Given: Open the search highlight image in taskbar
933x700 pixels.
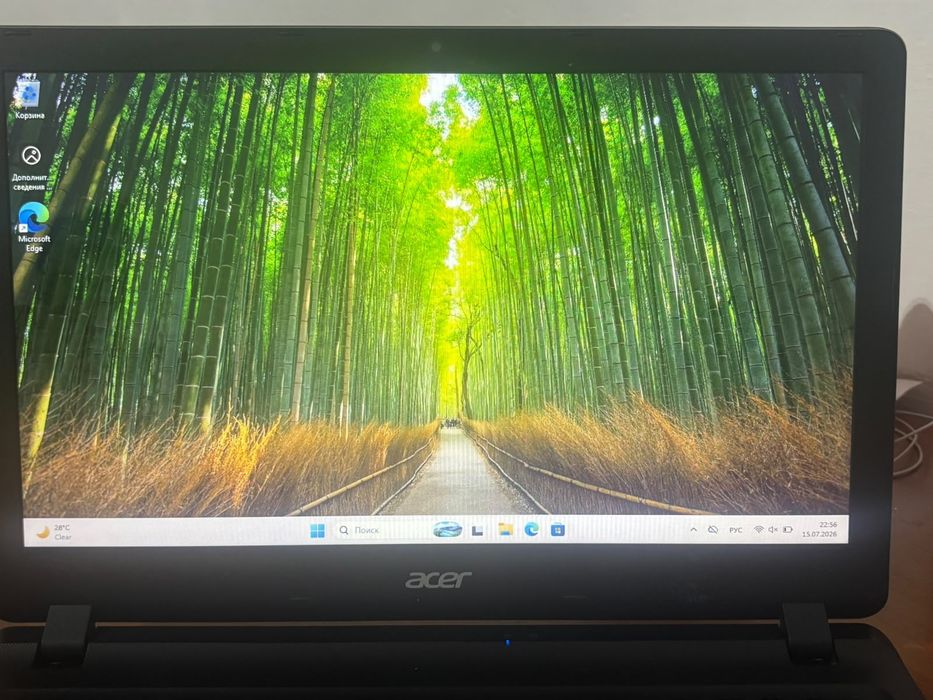Looking at the screenshot, I should coord(447,529).
